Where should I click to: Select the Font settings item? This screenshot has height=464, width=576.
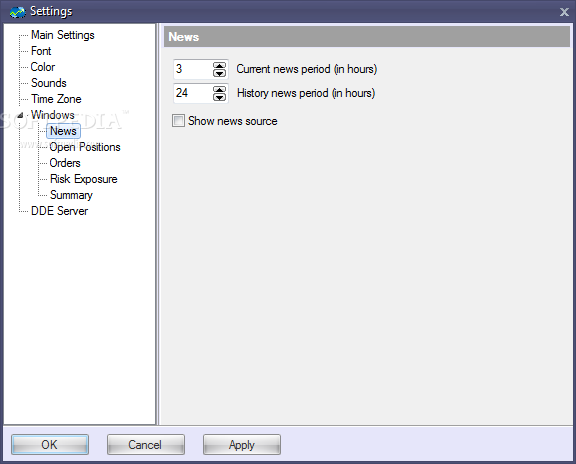point(41,51)
